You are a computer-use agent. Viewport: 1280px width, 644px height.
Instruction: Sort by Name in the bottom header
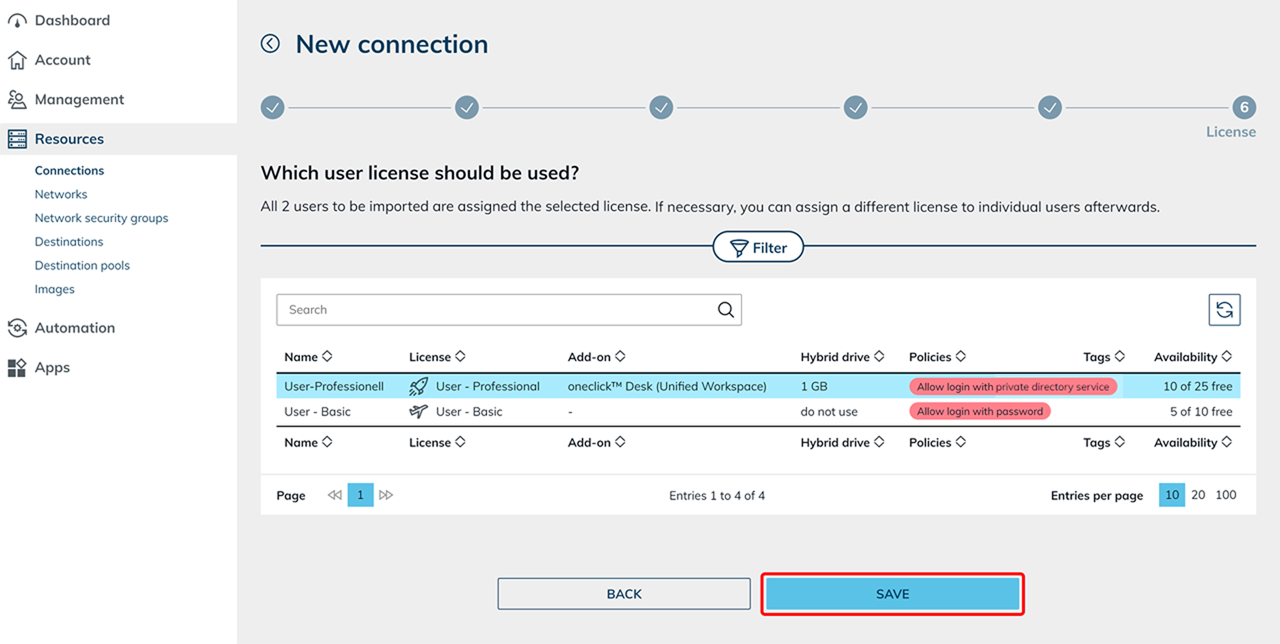click(308, 443)
